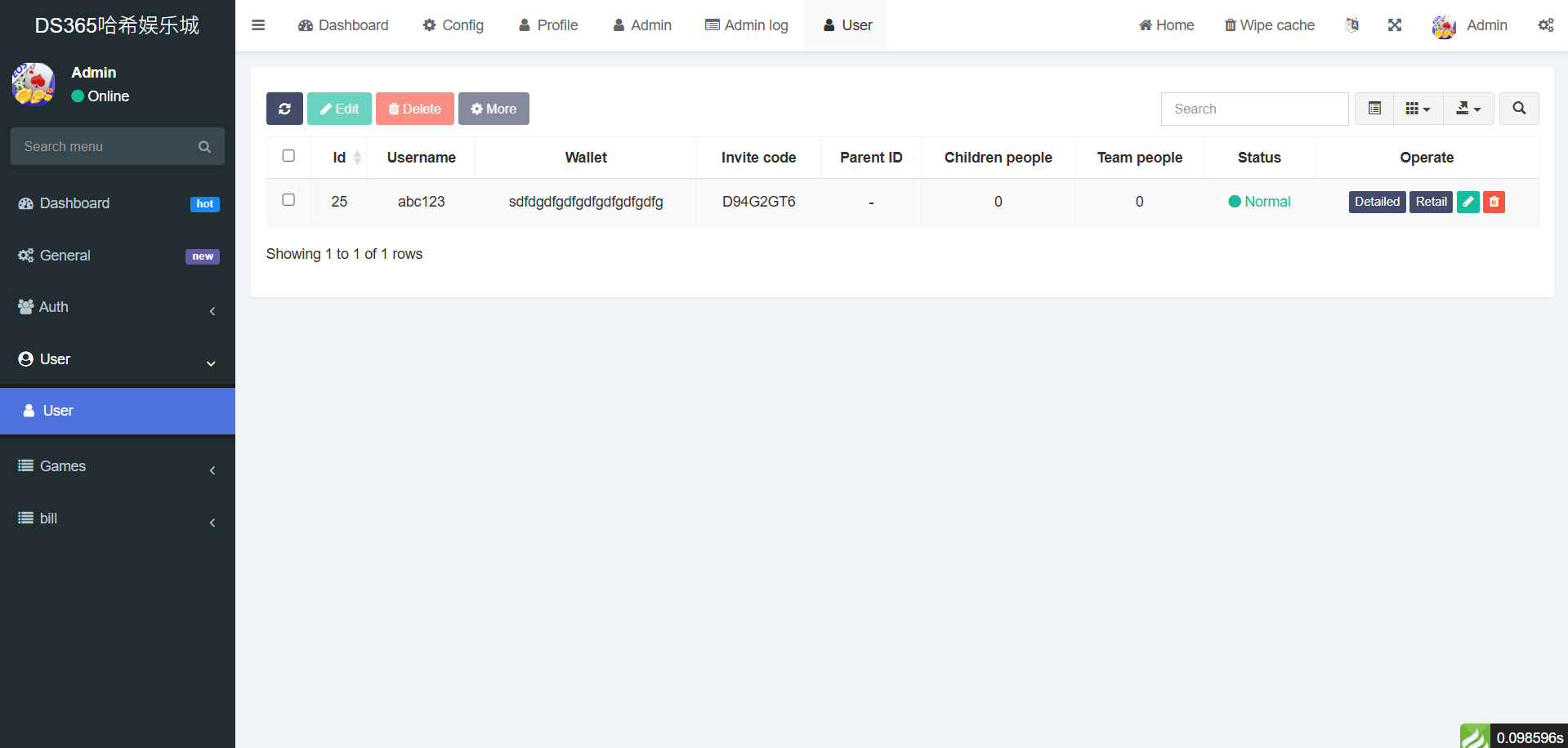Expand the Games sidebar menu
The height and width of the screenshot is (748, 1568).
click(x=118, y=466)
